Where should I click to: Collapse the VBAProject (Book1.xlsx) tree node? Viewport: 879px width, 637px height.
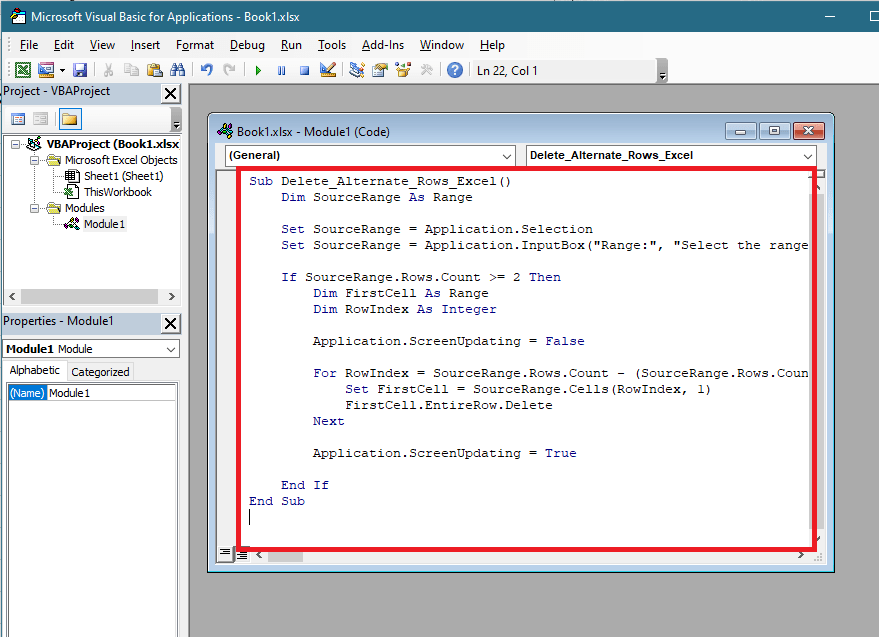pyautogui.click(x=15, y=144)
